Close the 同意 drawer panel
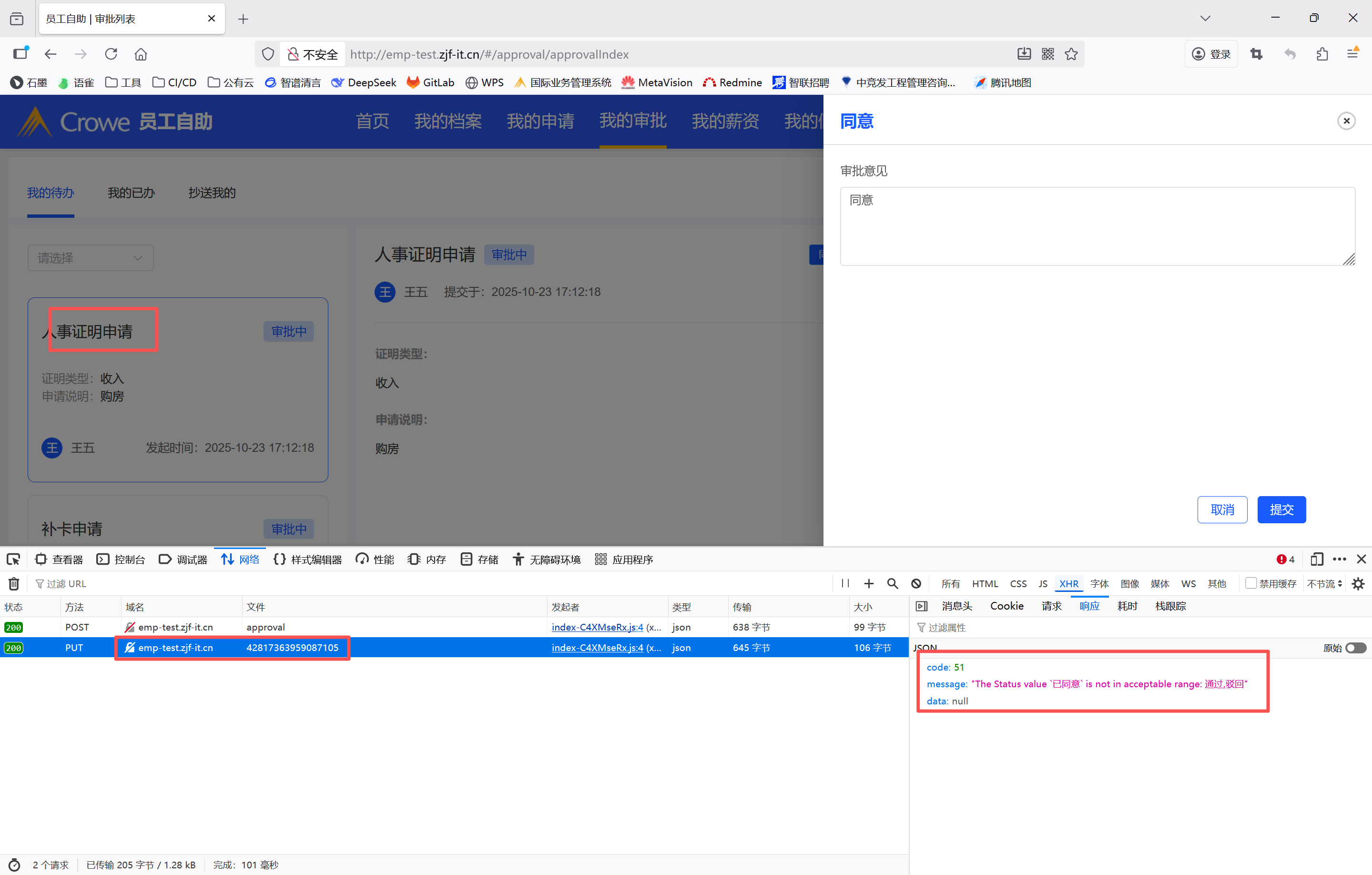This screenshot has height=875, width=1372. pyautogui.click(x=1346, y=121)
